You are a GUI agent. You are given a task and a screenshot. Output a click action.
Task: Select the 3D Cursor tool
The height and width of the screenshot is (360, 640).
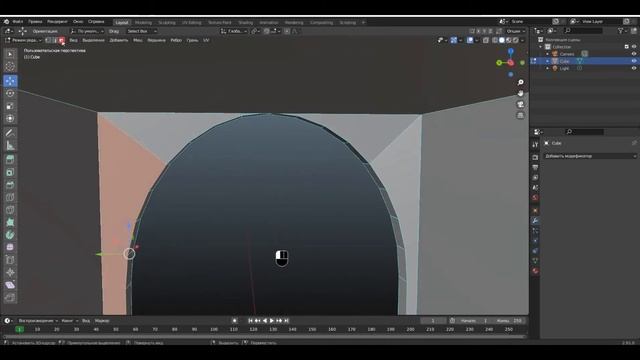(x=10, y=67)
